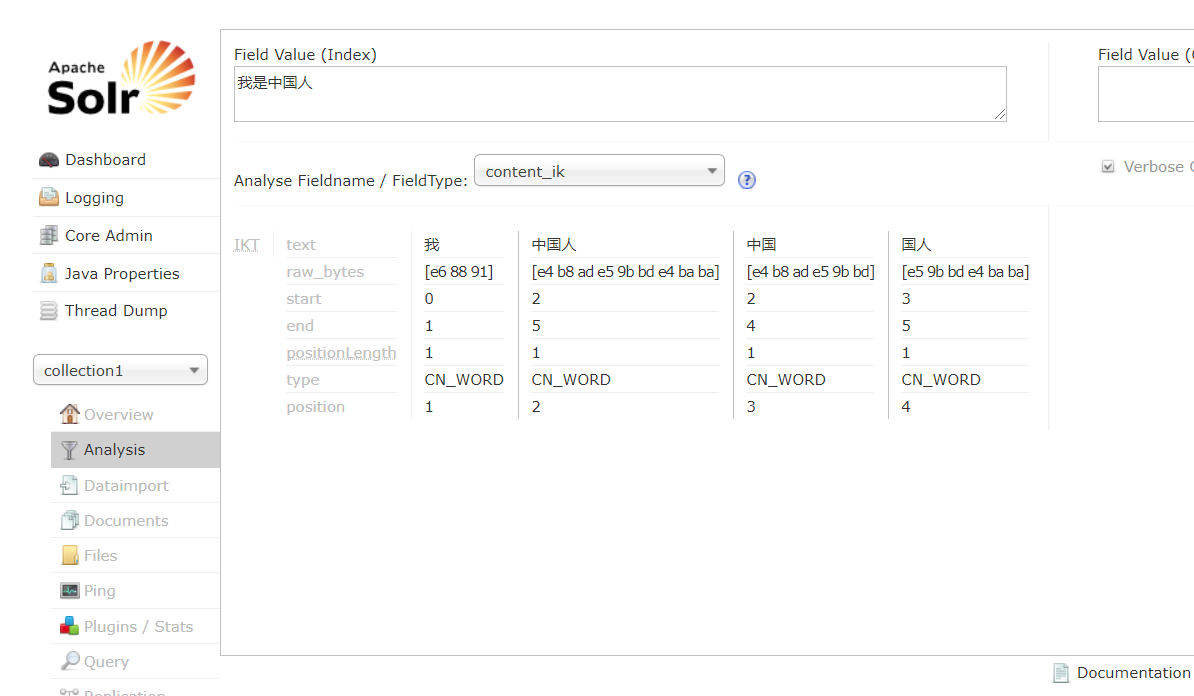Click the Field Value (Index) text area

point(620,94)
